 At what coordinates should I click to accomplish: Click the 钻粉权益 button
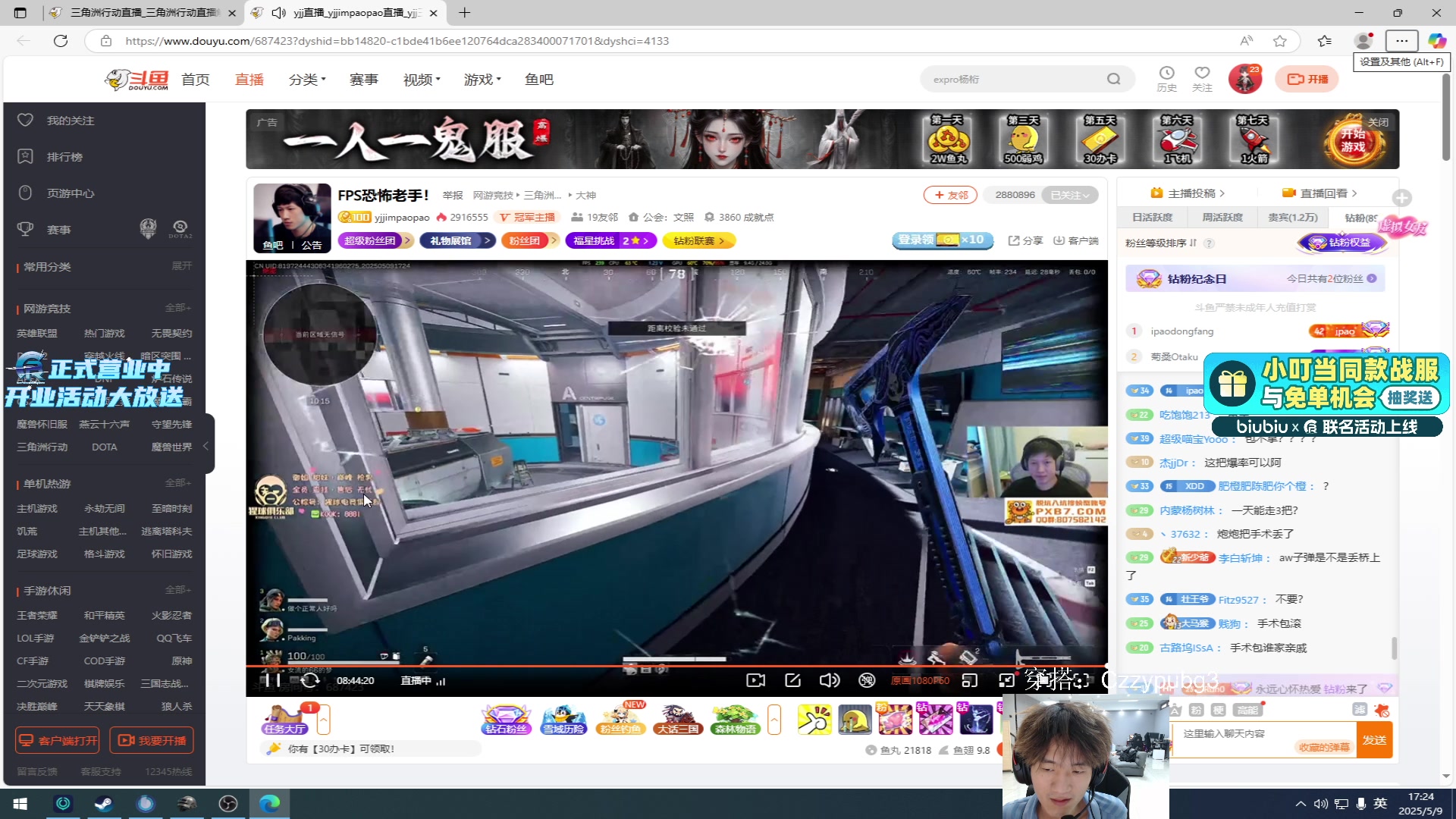1341,243
